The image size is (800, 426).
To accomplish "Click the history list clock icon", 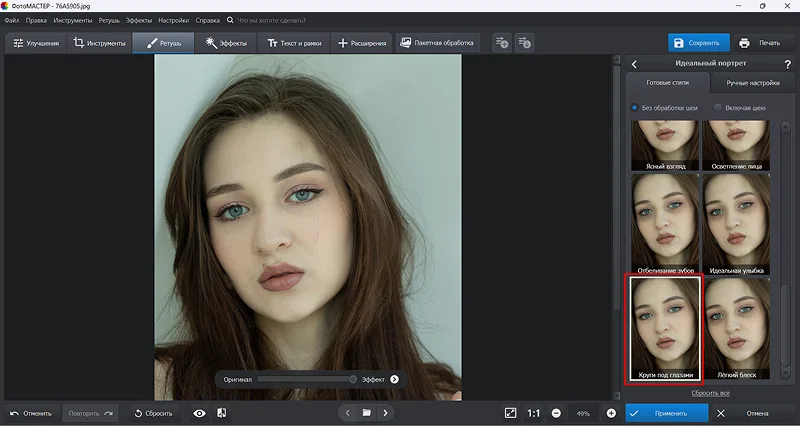I will pyautogui.click(x=524, y=43).
